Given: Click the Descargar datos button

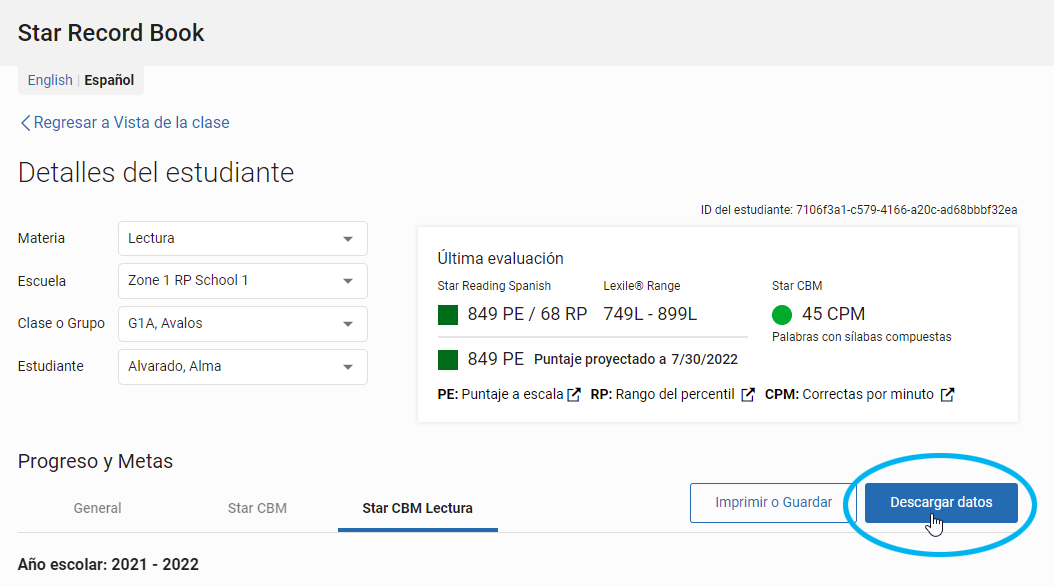Looking at the screenshot, I should [x=941, y=503].
